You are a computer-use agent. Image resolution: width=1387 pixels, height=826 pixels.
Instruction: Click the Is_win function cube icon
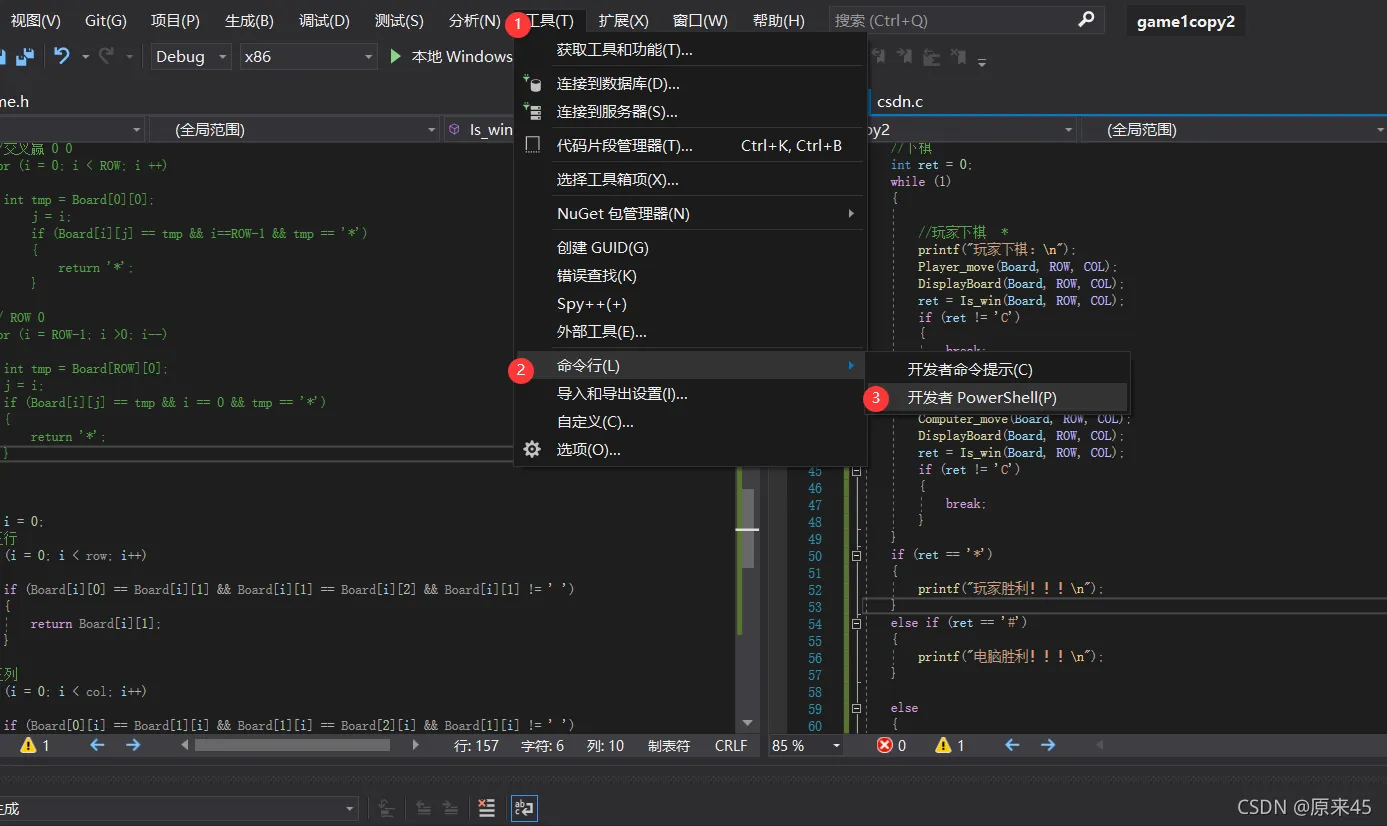454,129
